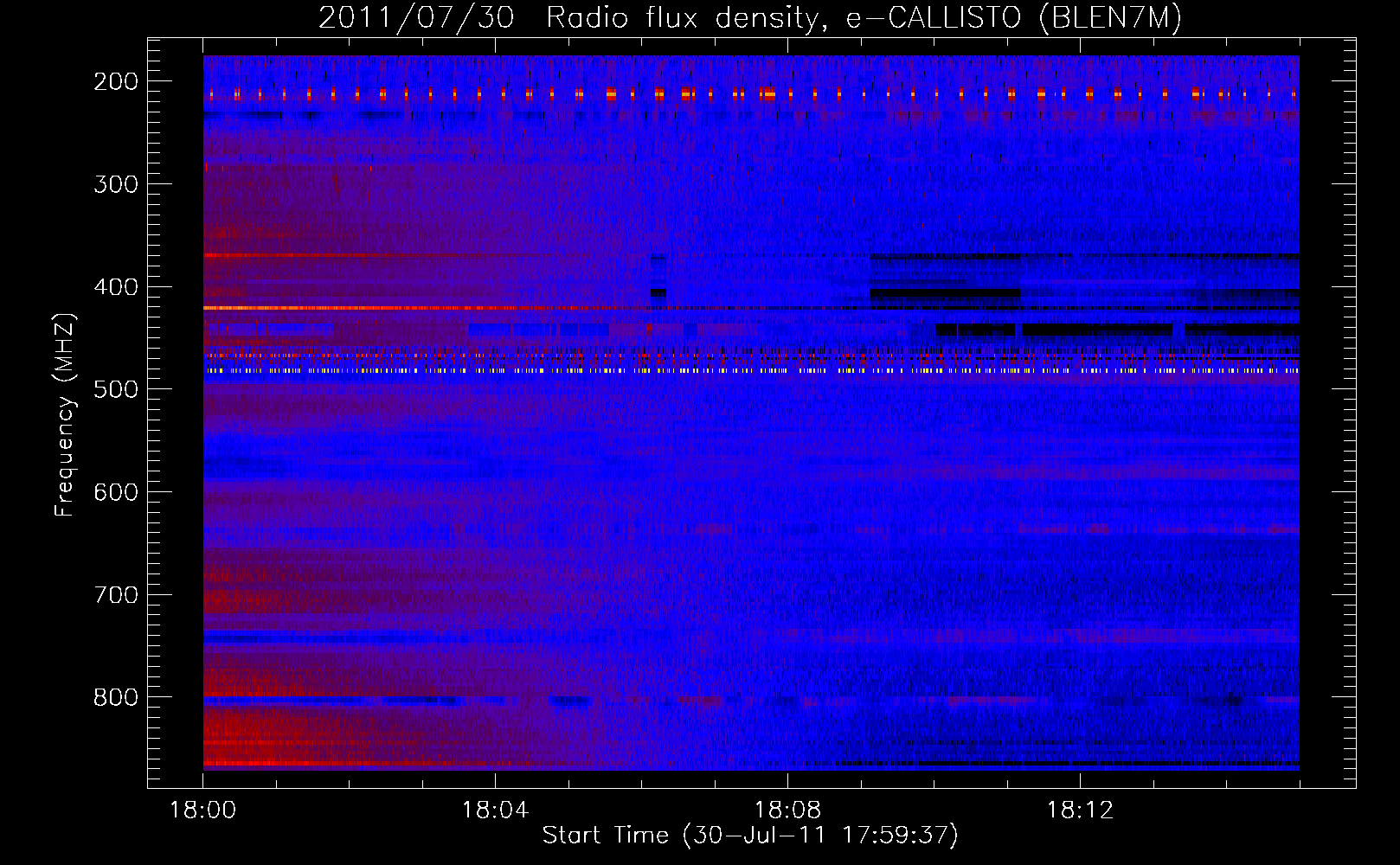The width and height of the screenshot is (1400, 865).
Task: Click the 18:12 time tick label
Action: coord(1080,811)
